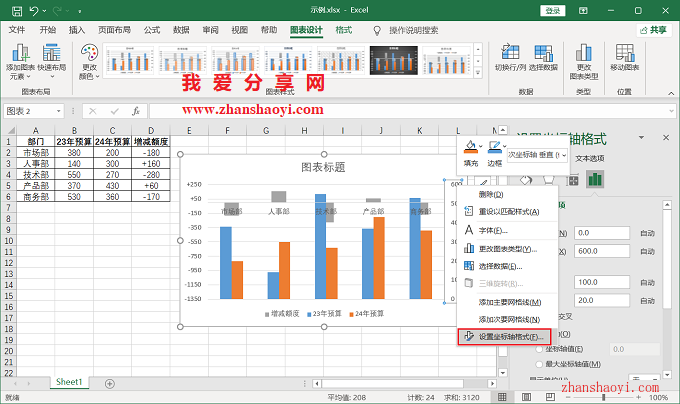The width and height of the screenshot is (680, 404).
Task: Open Change Colors palette (更改颜色)
Action: 89,62
